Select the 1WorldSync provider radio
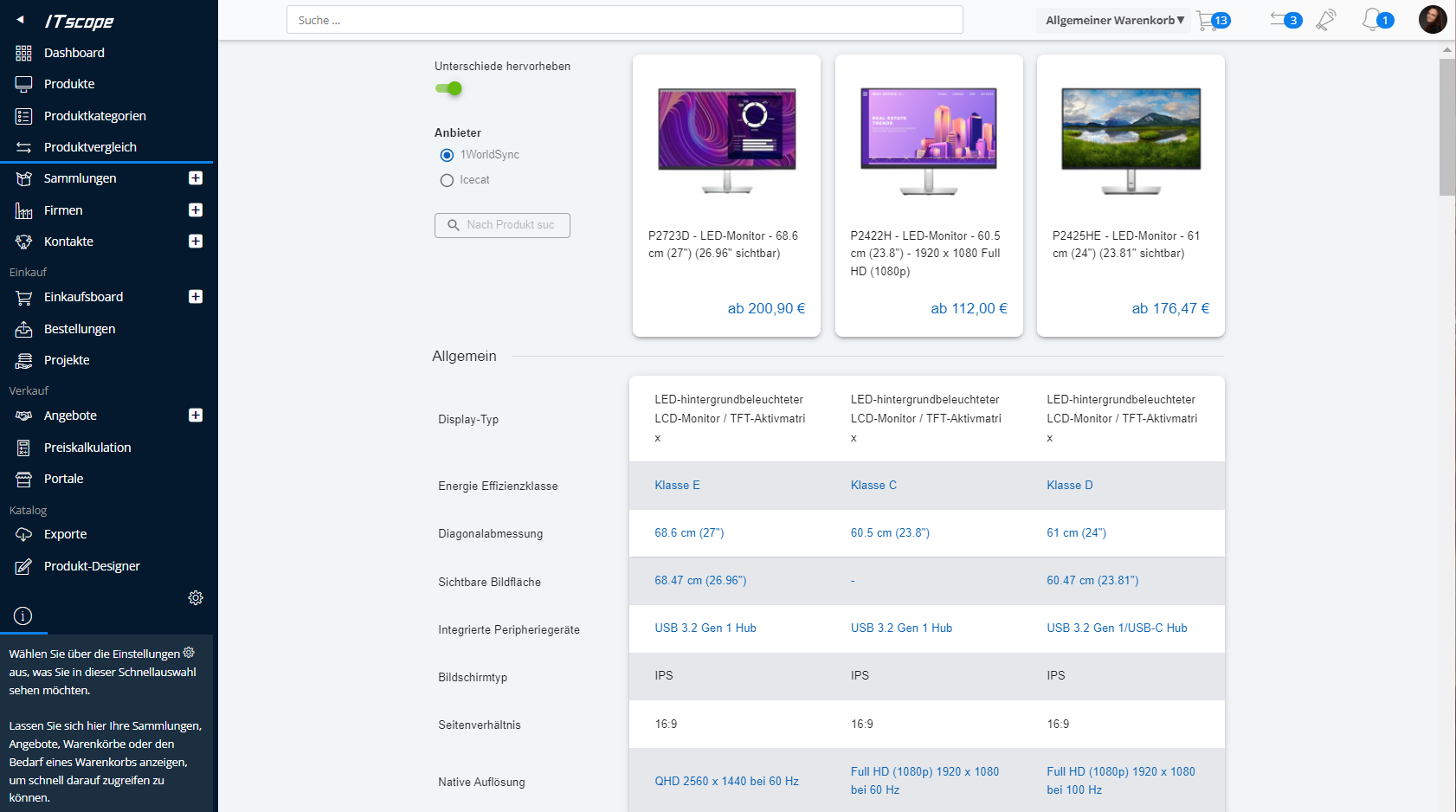The image size is (1456, 812). [447, 156]
